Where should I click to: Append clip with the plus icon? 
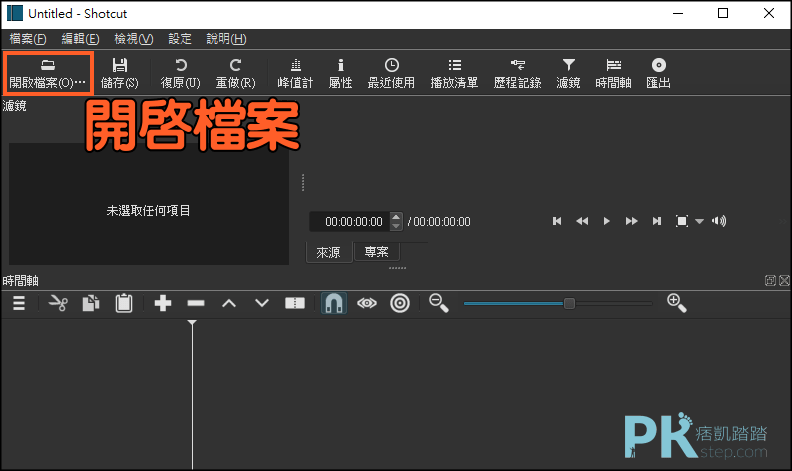(x=163, y=303)
